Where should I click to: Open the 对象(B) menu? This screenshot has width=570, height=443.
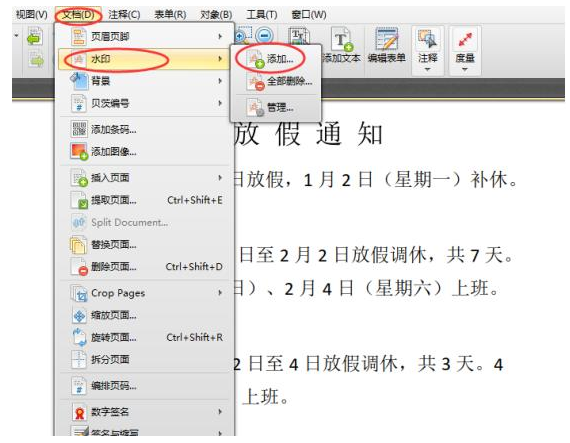click(216, 15)
